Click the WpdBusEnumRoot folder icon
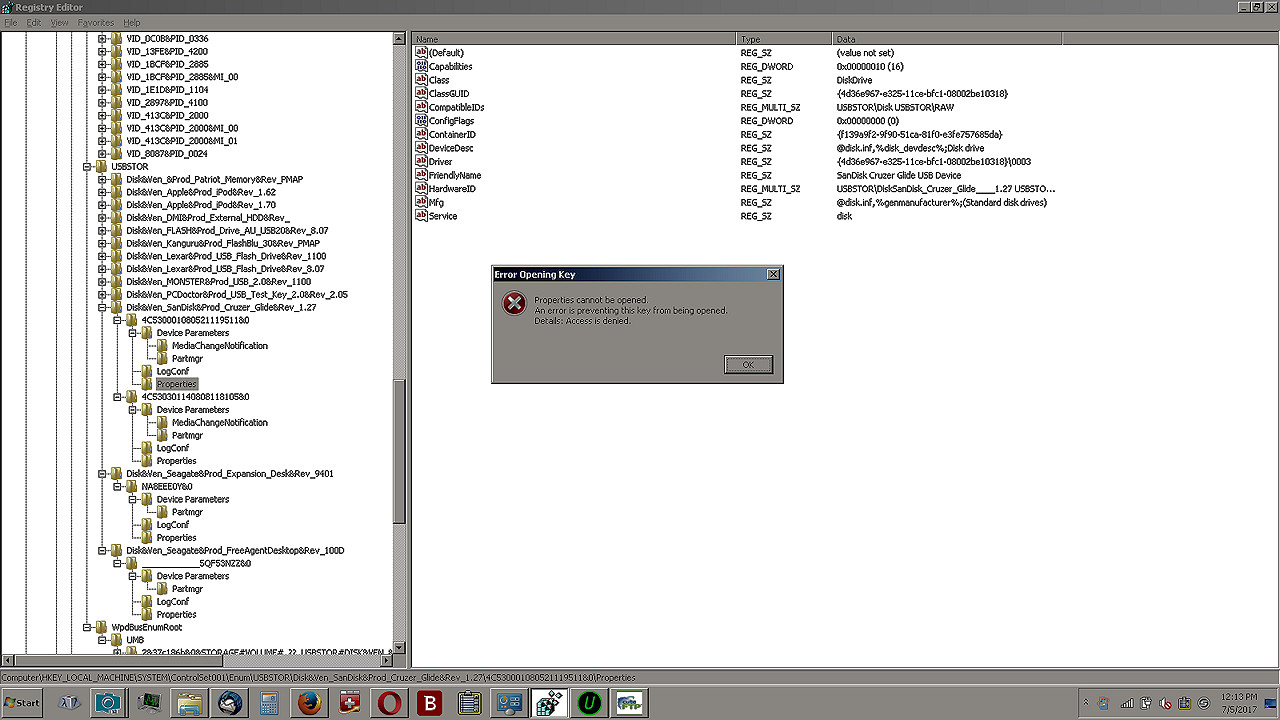 103,627
